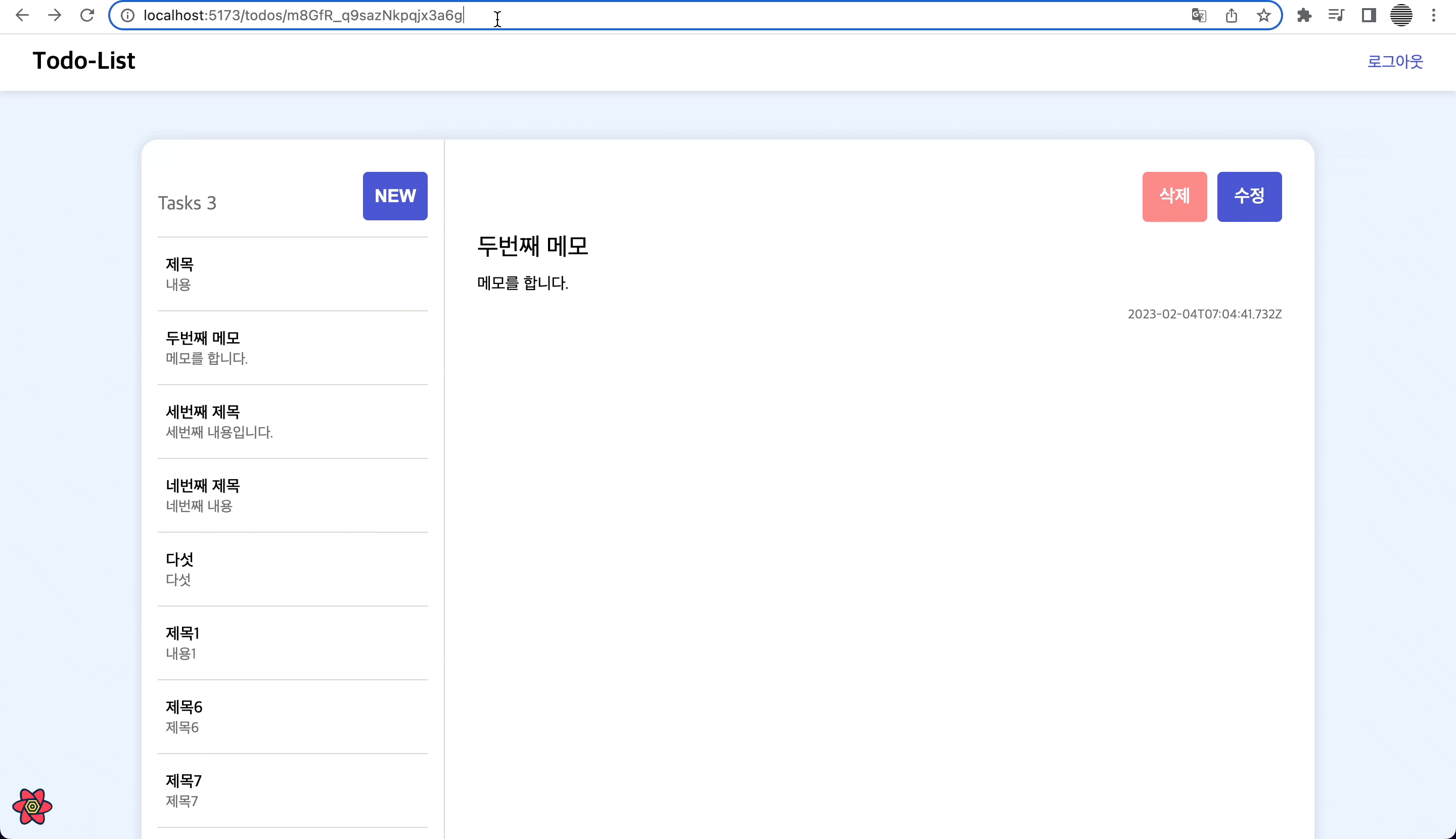Viewport: 1456px width, 839px height.
Task: Create a new task with NEW button
Action: pyautogui.click(x=395, y=196)
